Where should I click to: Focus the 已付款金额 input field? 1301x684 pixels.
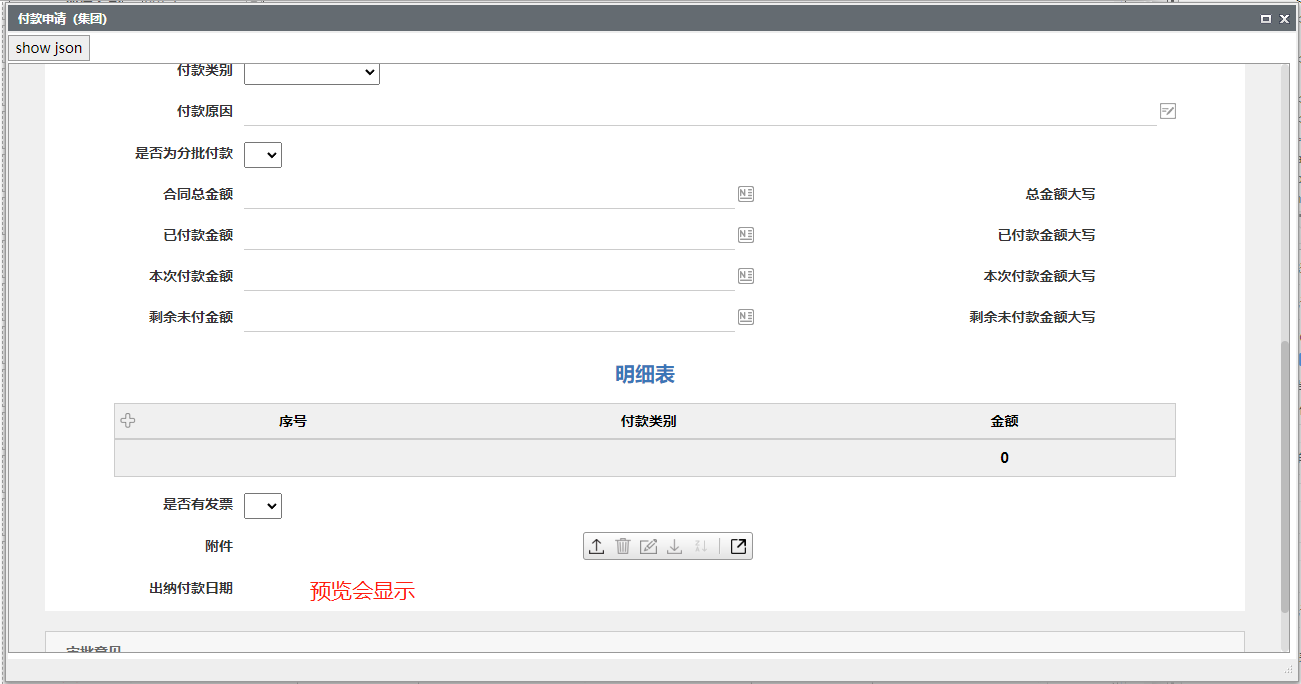[489, 235]
